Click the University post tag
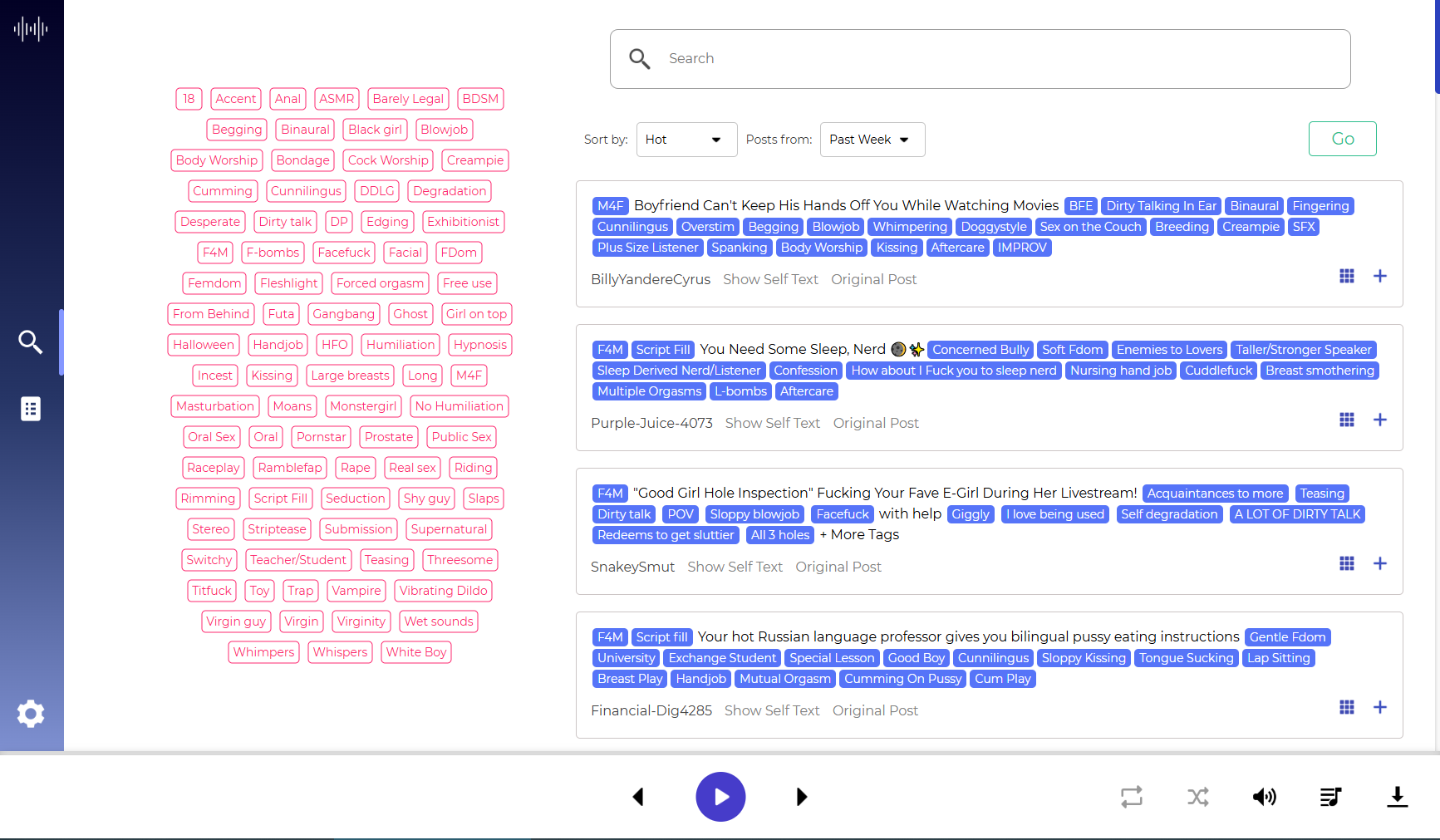The height and width of the screenshot is (840, 1440). [x=627, y=658]
